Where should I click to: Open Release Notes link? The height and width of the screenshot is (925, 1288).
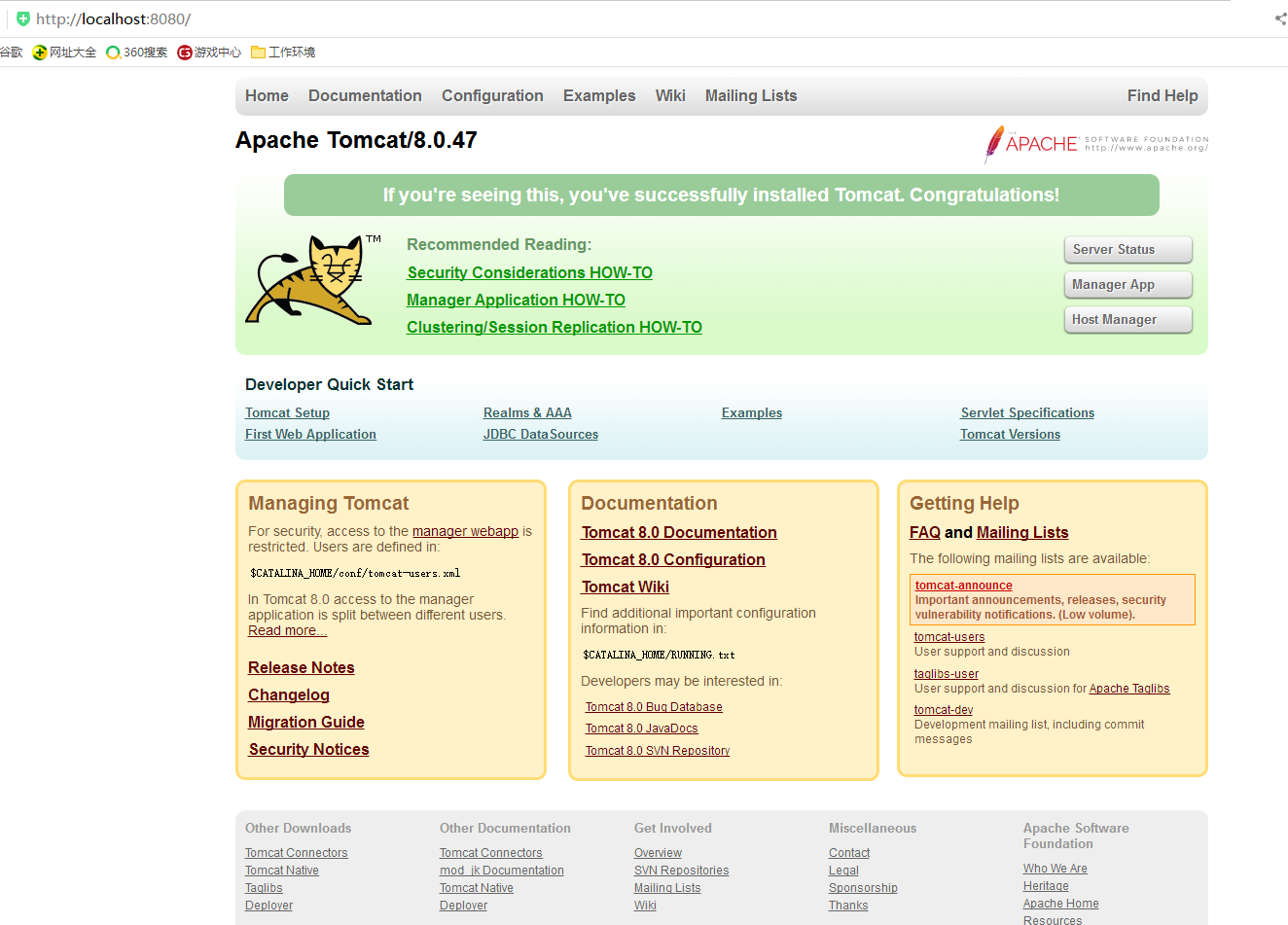point(302,667)
